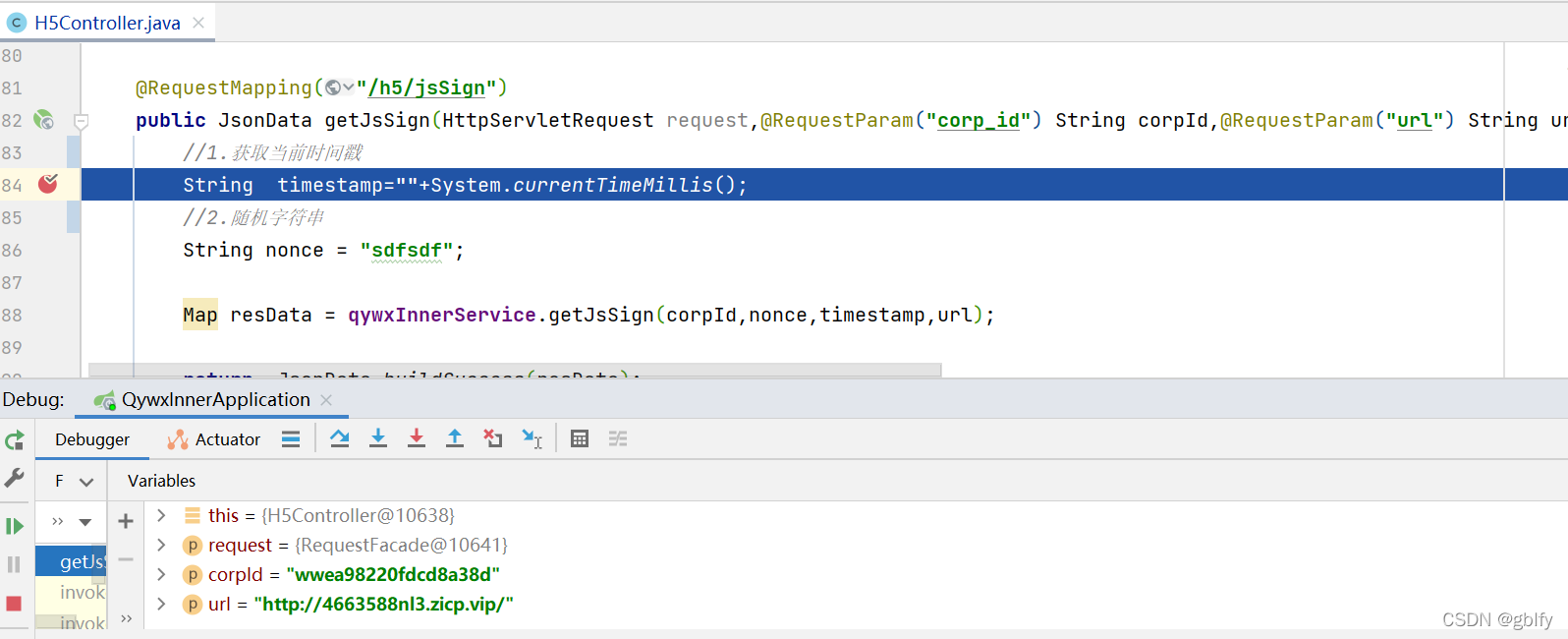Viewport: 1568px width, 639px height.
Task: Click the '/h5/jsSign' mapping link
Action: [x=426, y=87]
